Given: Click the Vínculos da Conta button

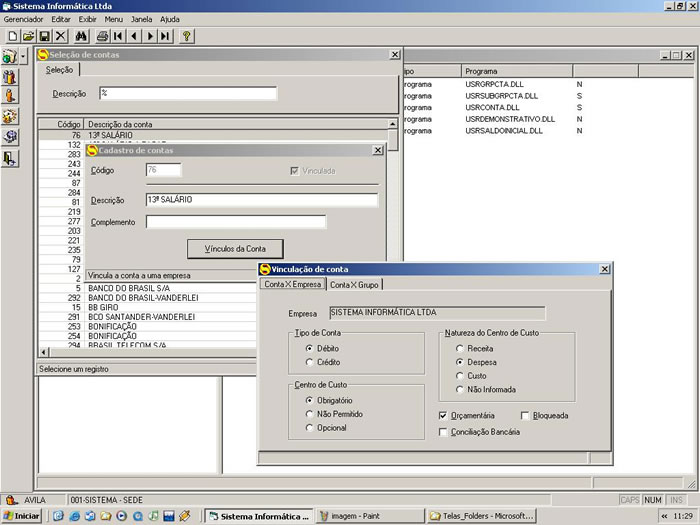Looking at the screenshot, I should click(x=235, y=249).
